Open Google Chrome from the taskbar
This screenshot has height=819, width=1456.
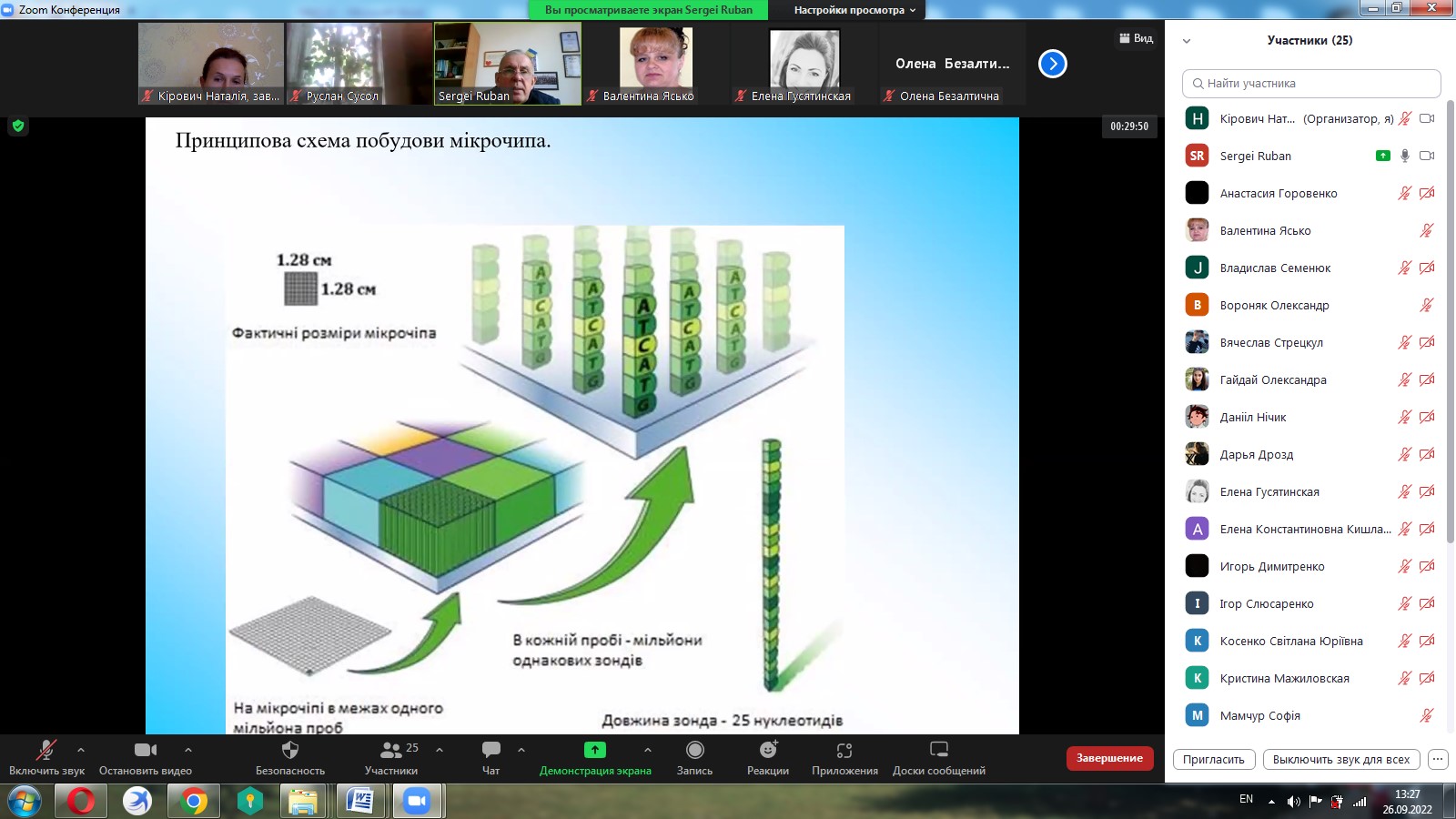click(x=193, y=801)
